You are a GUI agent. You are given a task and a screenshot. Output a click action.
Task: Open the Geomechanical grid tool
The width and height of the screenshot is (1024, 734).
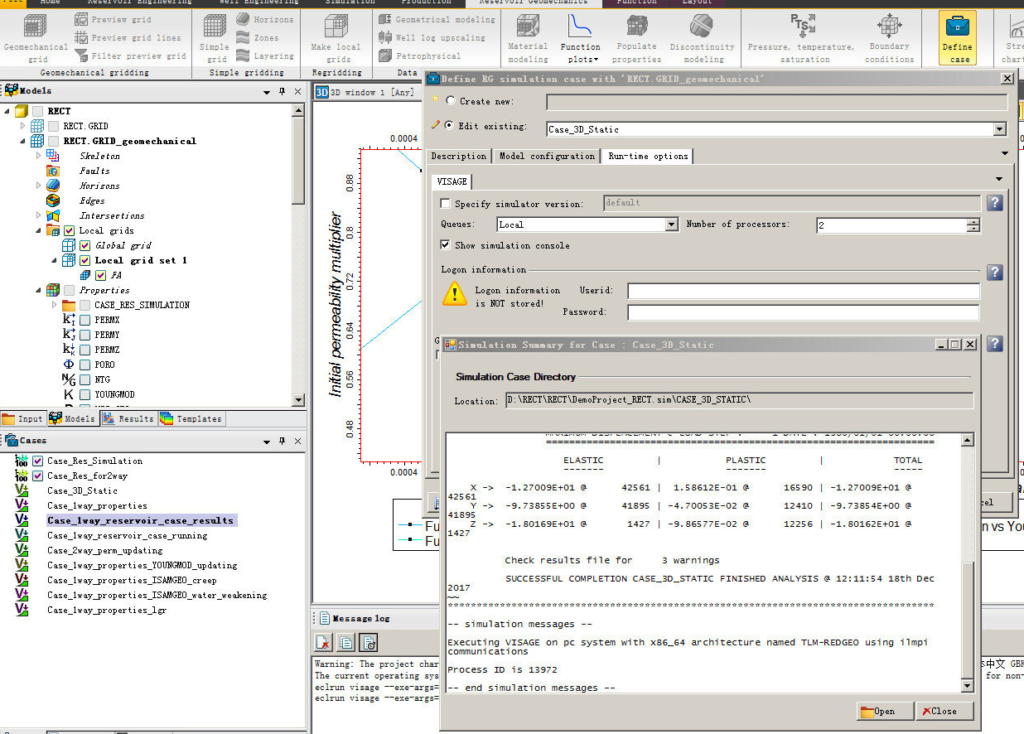[x=35, y=38]
